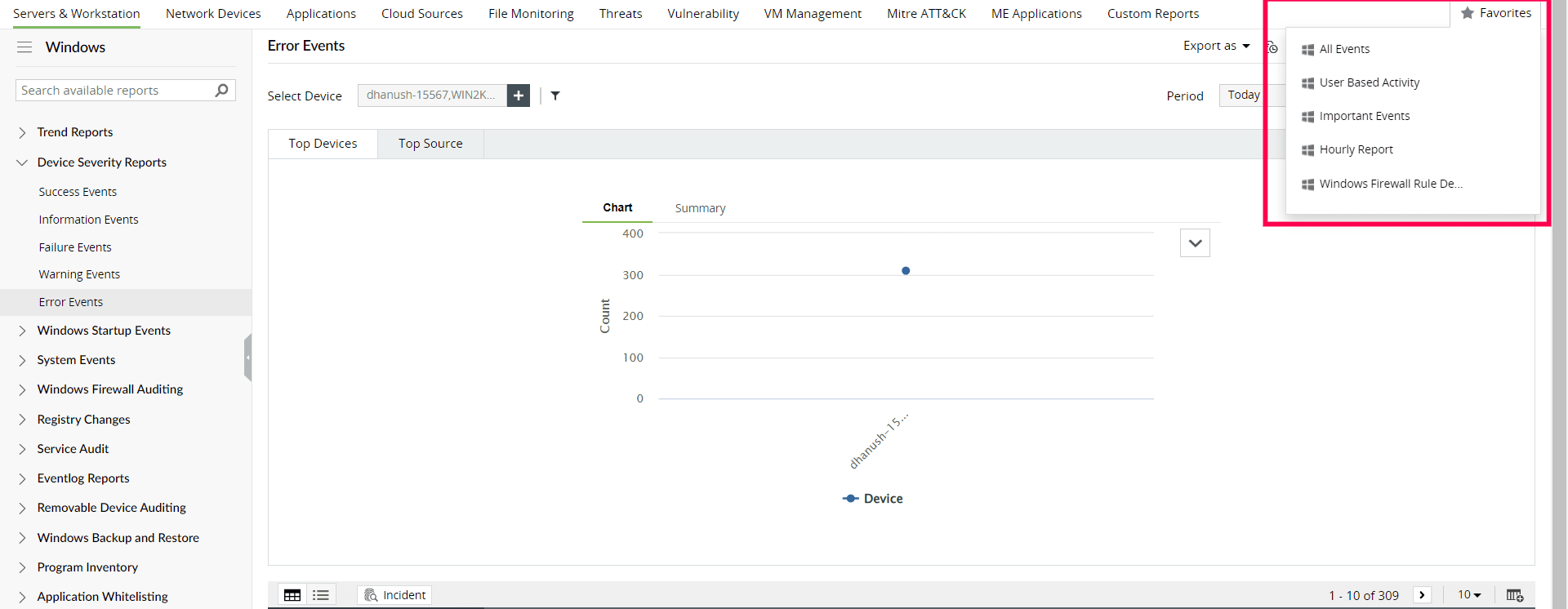
Task: Expand Application Whitelisting node
Action: click(x=22, y=597)
